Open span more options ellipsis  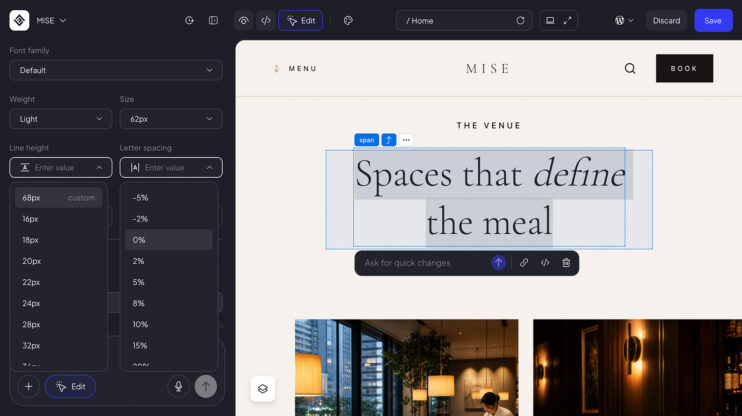(406, 140)
